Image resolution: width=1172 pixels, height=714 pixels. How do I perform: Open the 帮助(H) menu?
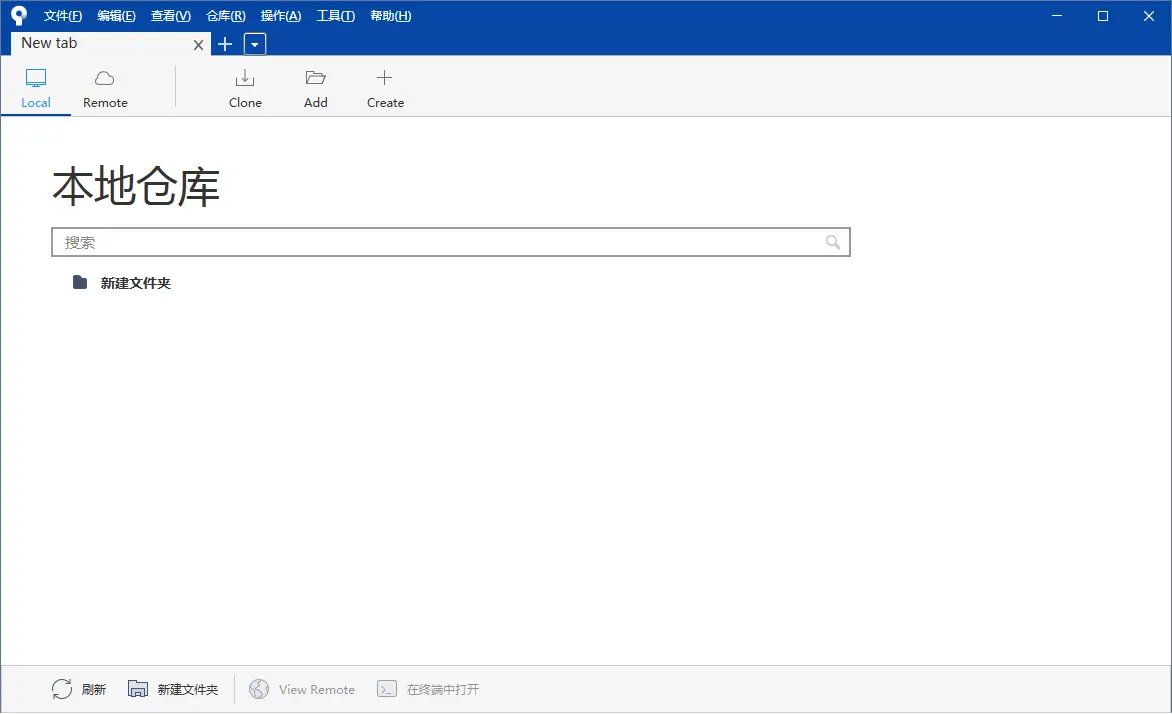click(391, 16)
